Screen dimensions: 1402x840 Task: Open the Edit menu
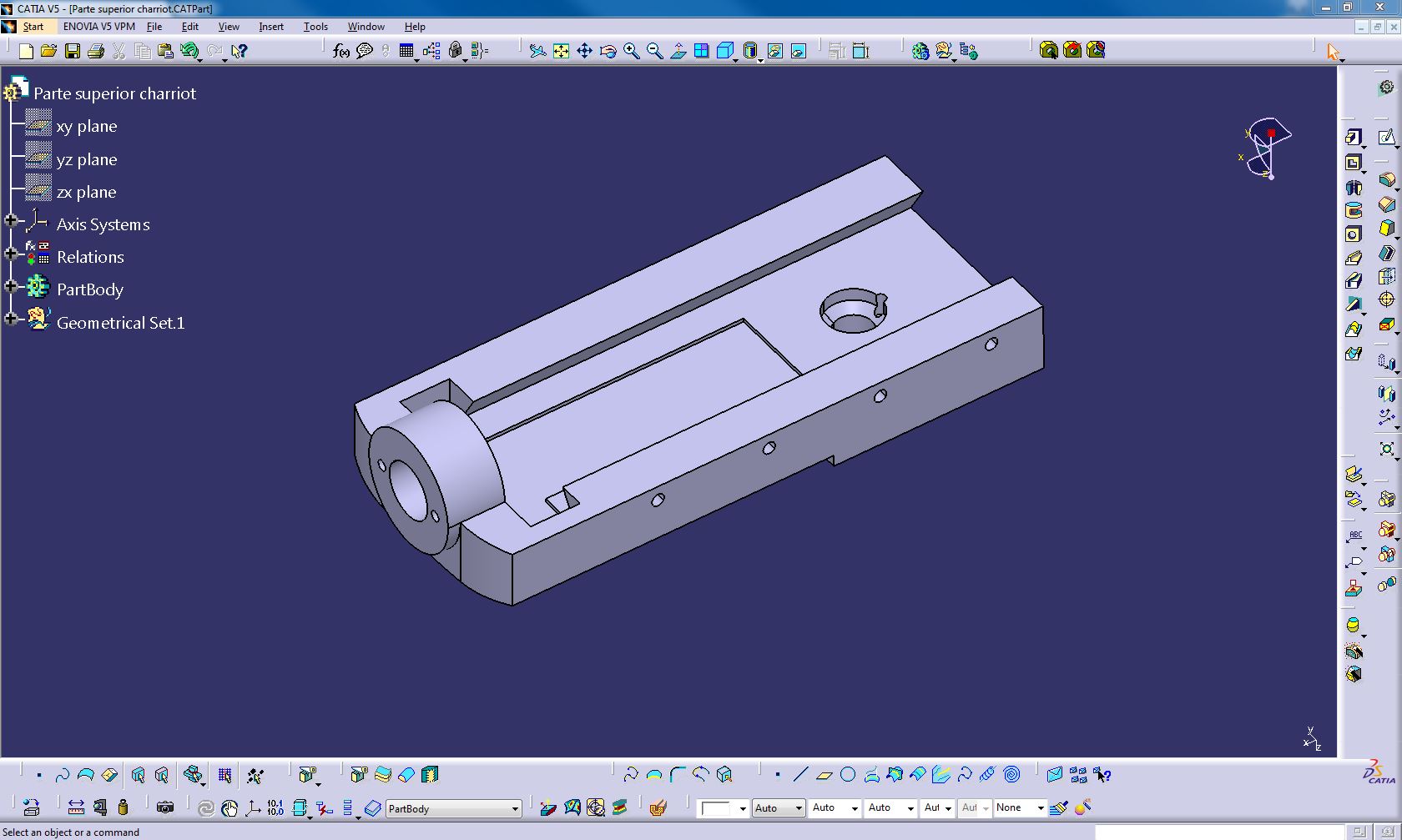tap(190, 27)
